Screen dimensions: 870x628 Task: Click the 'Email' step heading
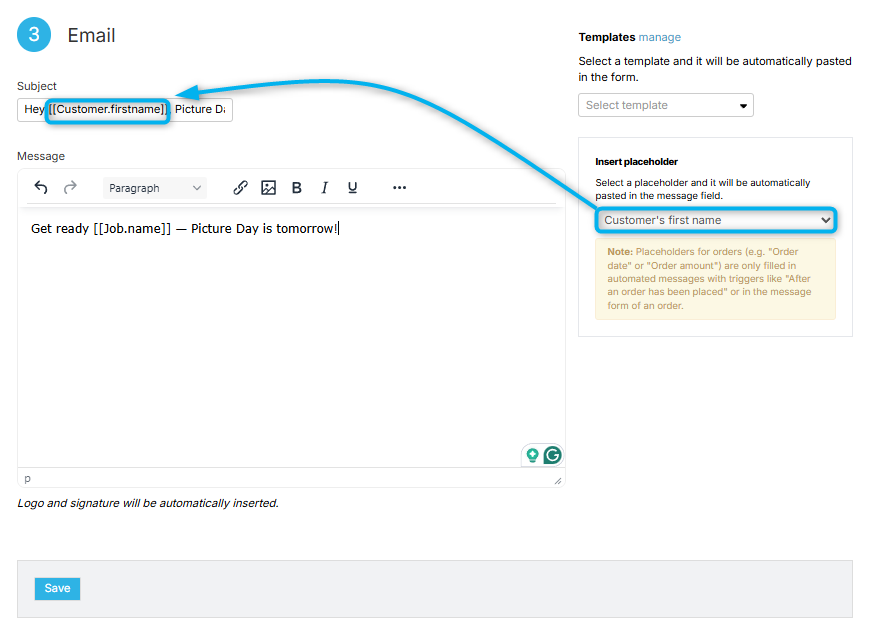coord(92,36)
